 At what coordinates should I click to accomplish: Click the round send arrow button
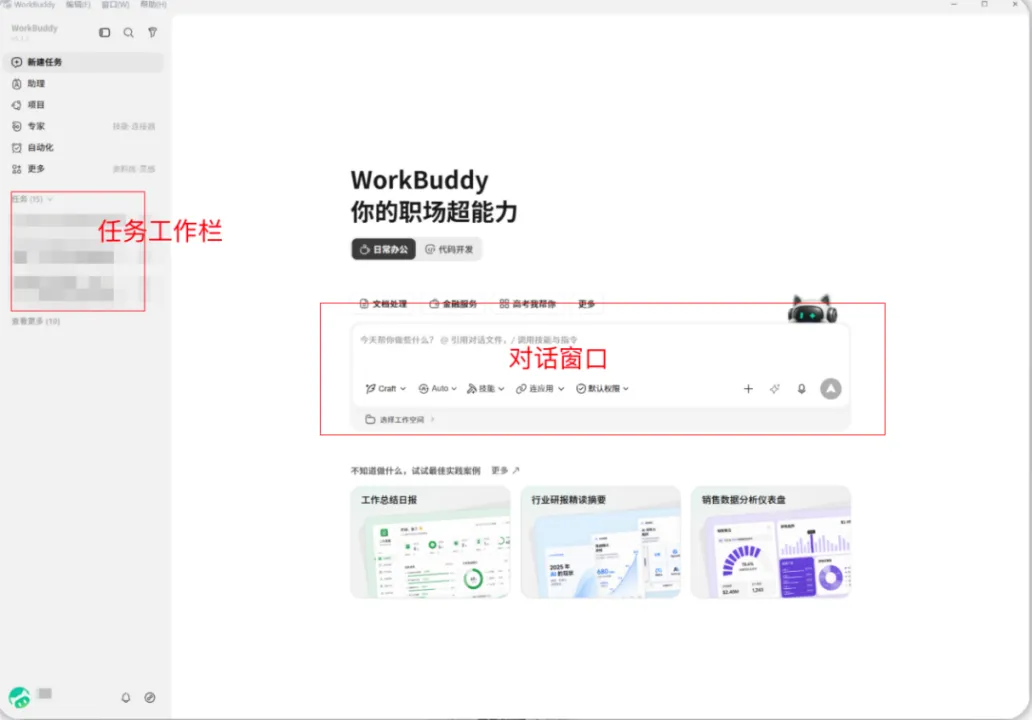pos(831,389)
